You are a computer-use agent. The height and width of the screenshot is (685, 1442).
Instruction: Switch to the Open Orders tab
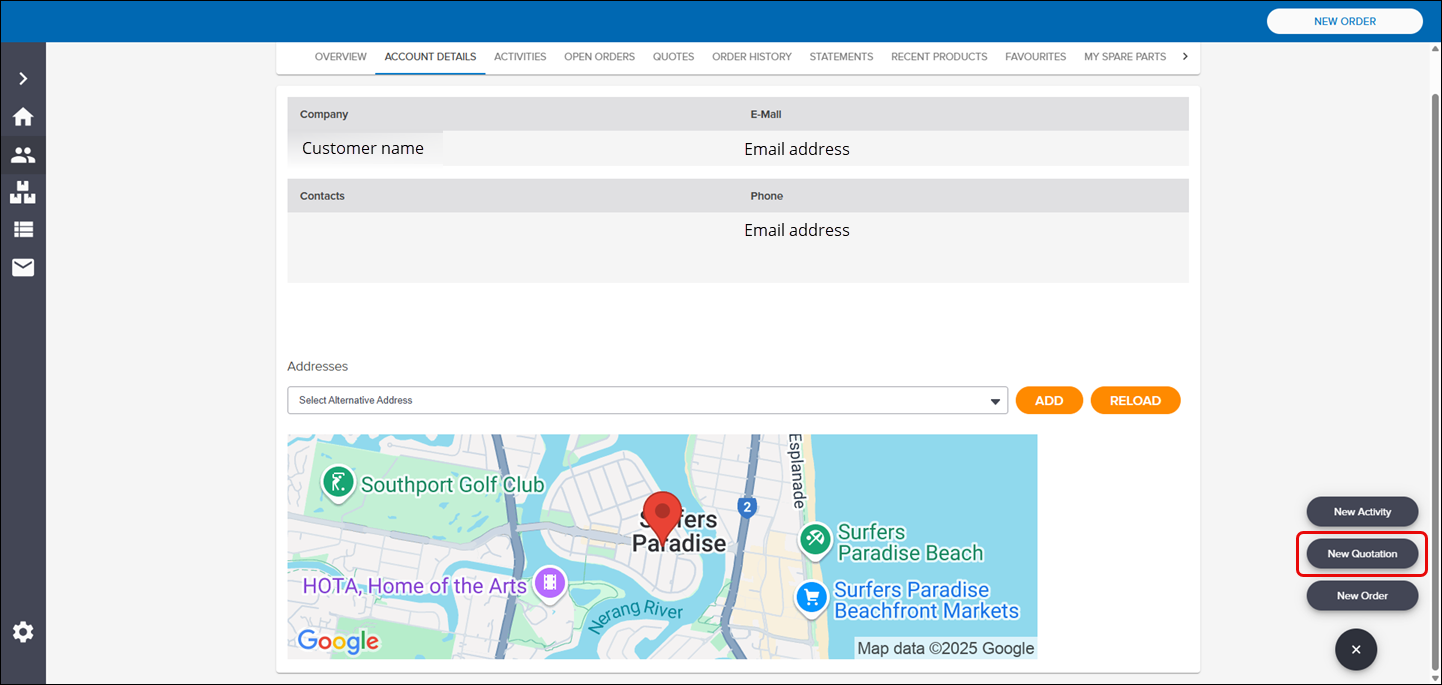[599, 57]
